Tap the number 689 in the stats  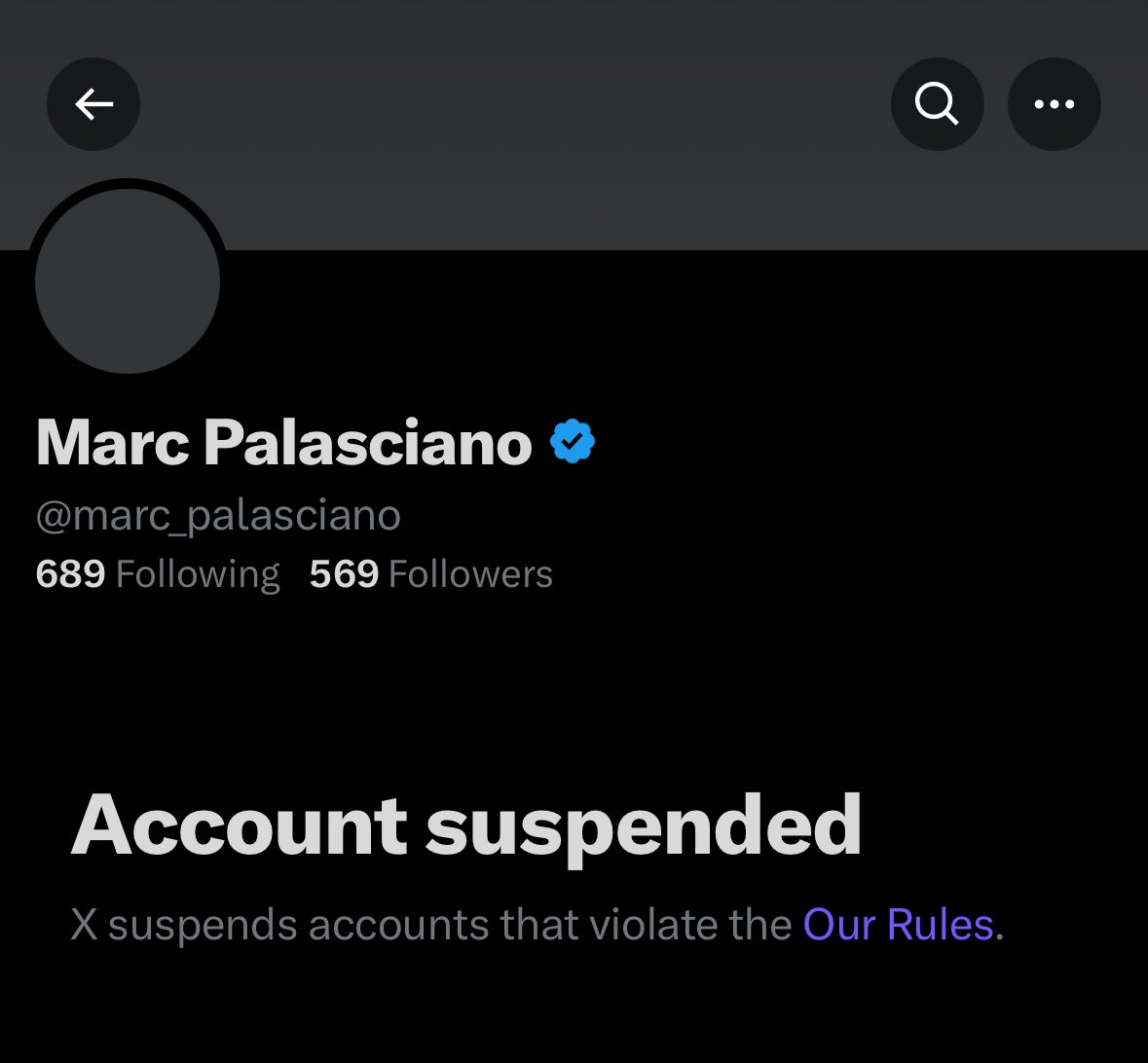(70, 574)
